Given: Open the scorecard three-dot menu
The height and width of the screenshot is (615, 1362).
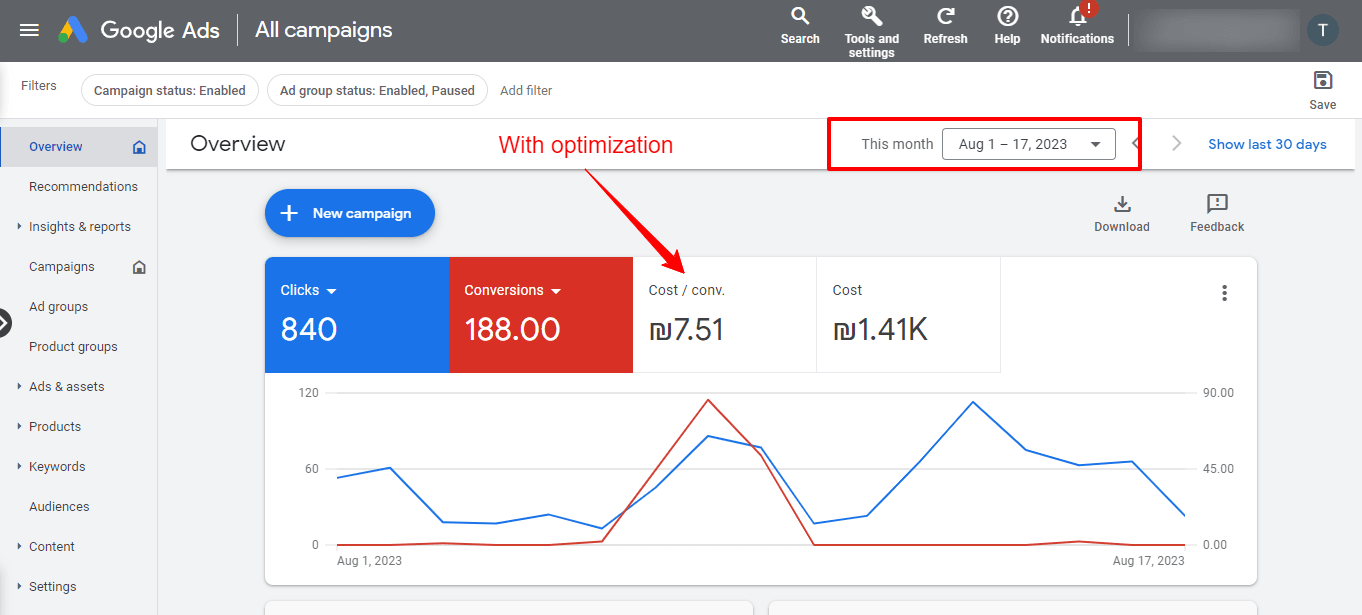Looking at the screenshot, I should [x=1224, y=293].
